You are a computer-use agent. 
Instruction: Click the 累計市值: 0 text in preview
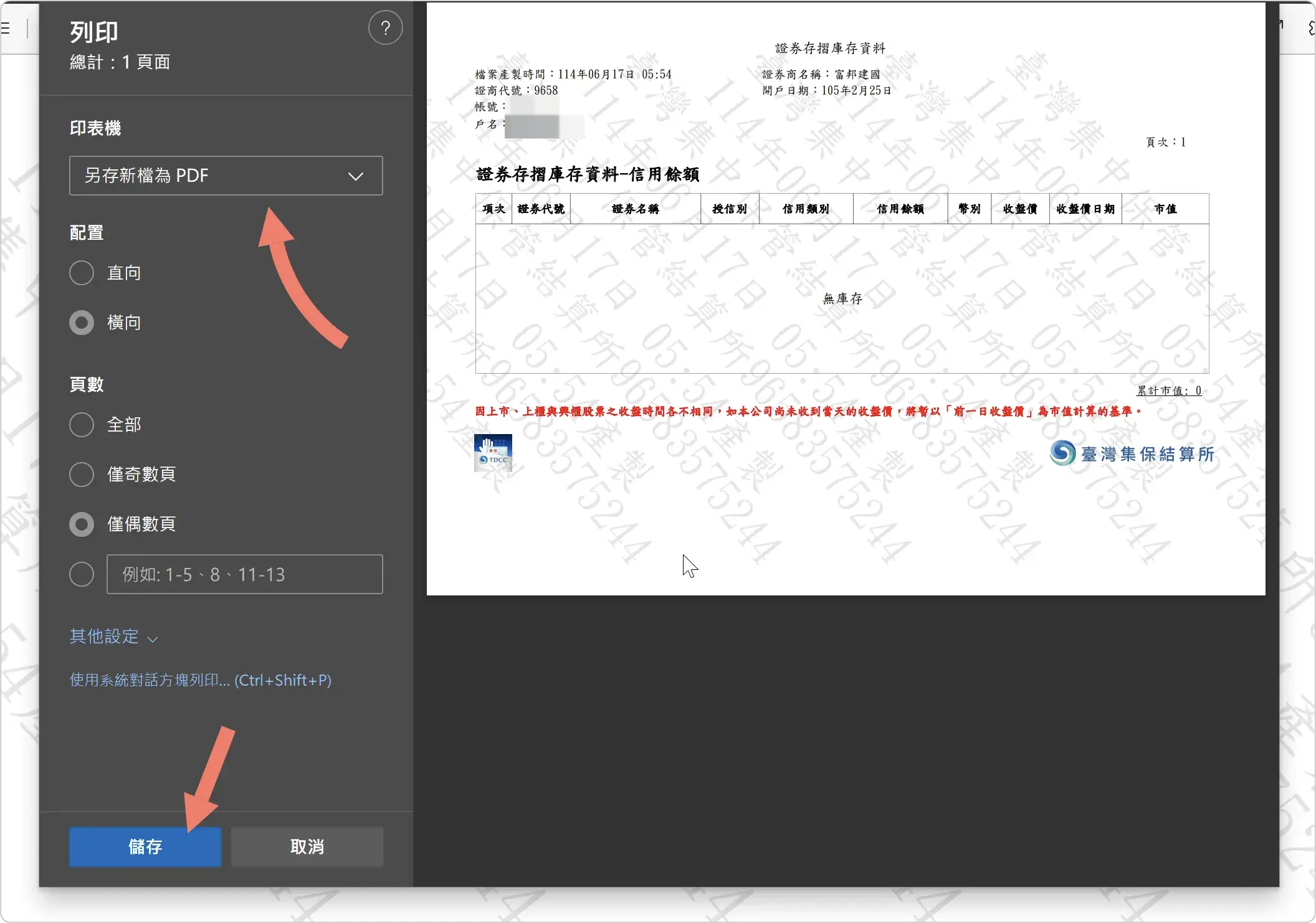coord(1169,391)
